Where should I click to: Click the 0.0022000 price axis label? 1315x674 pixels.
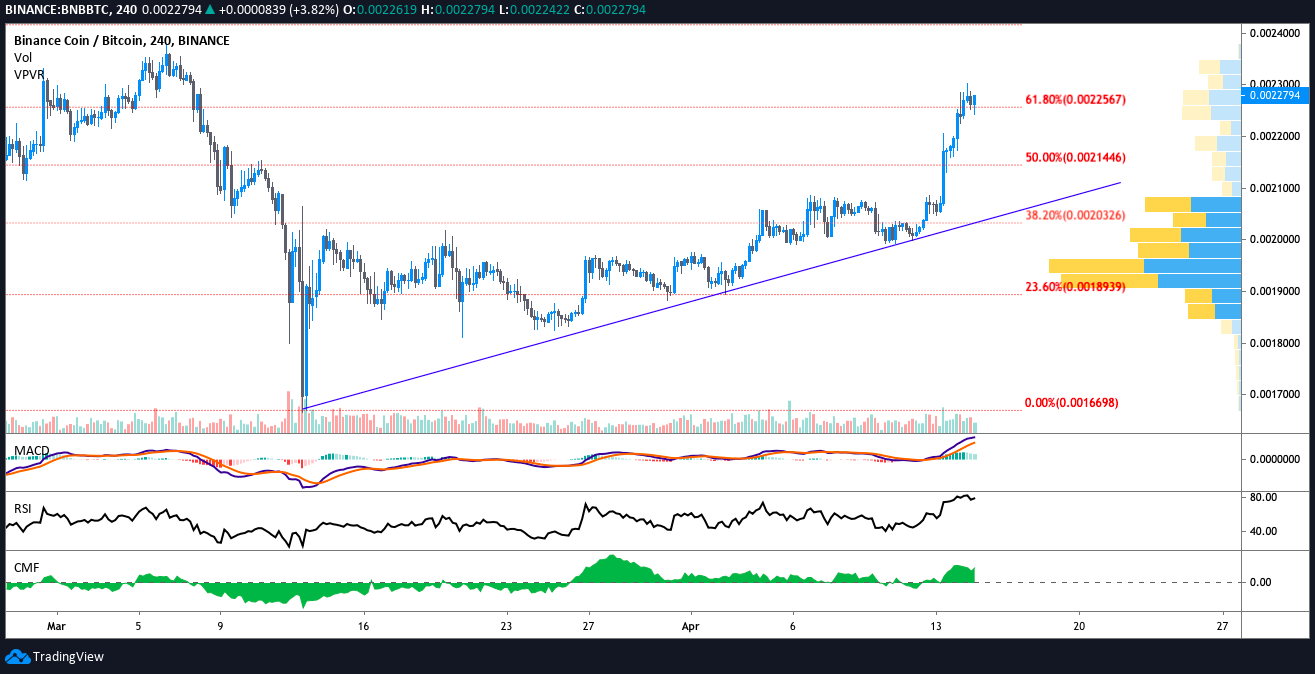(1275, 136)
